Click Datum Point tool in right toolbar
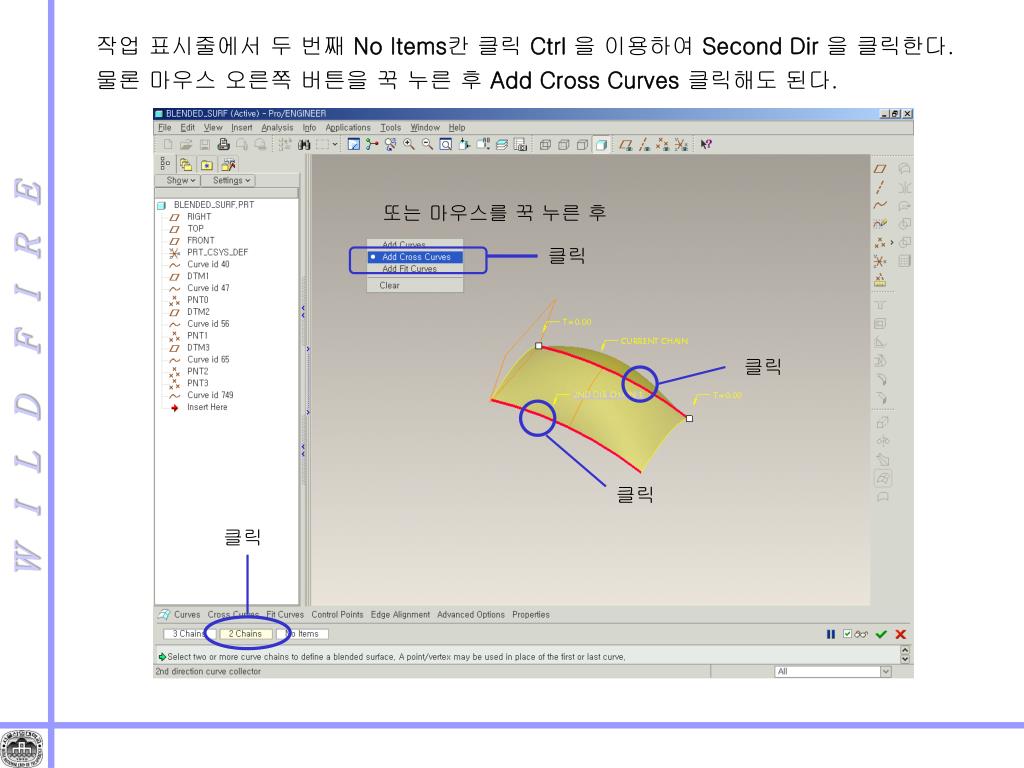 880,243
